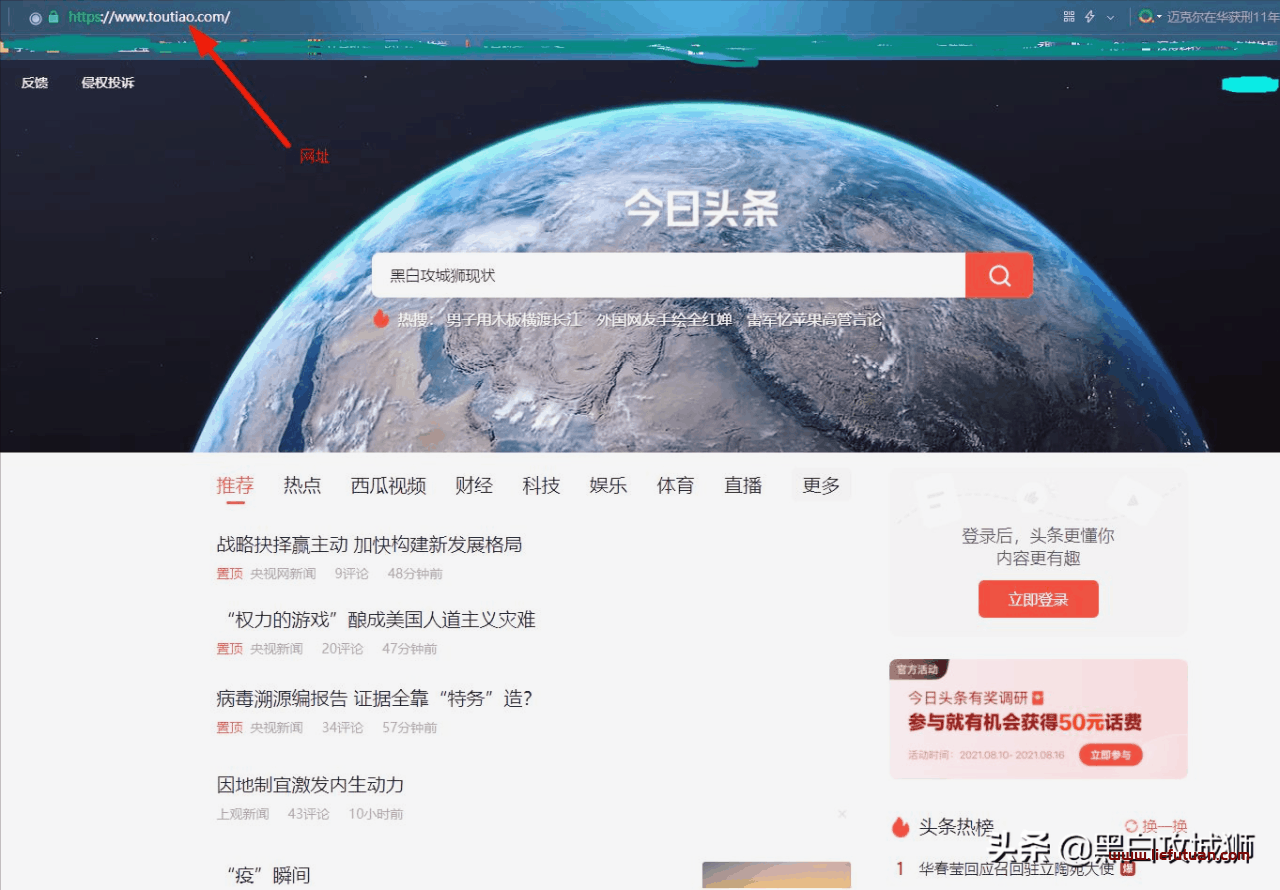This screenshot has width=1280, height=890.
Task: Click the green padlock icon in address bar
Action: [53, 17]
